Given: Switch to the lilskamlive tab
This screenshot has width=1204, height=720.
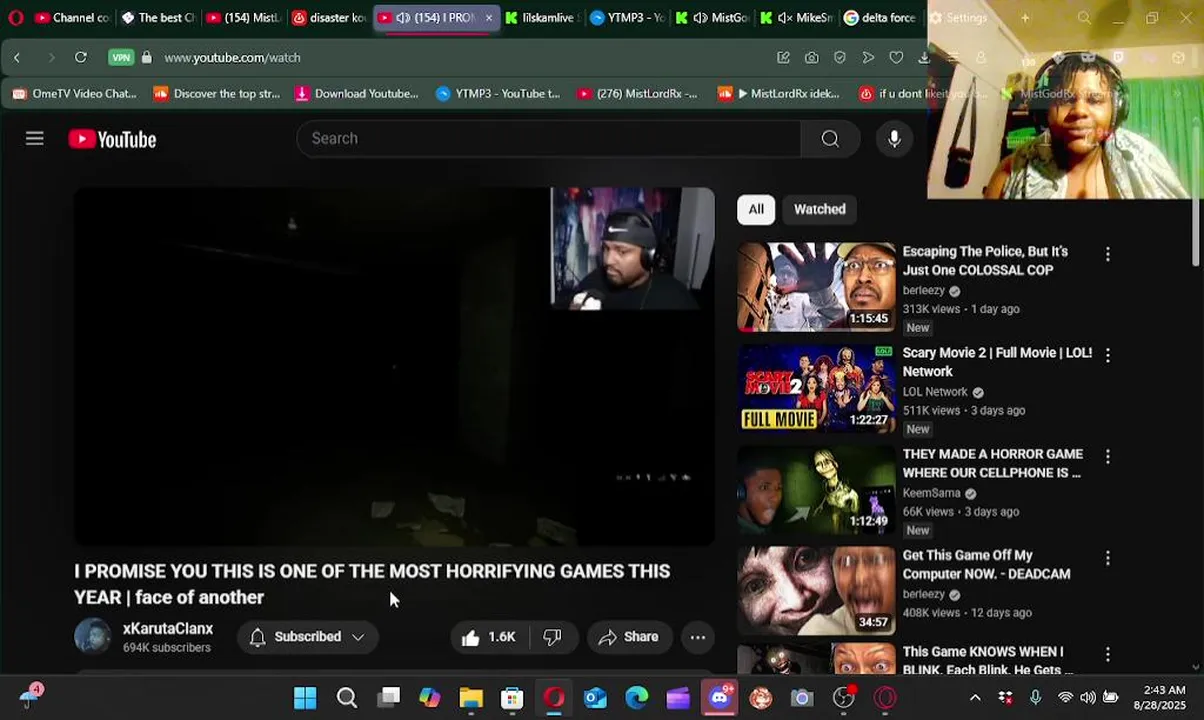Looking at the screenshot, I should [x=541, y=18].
